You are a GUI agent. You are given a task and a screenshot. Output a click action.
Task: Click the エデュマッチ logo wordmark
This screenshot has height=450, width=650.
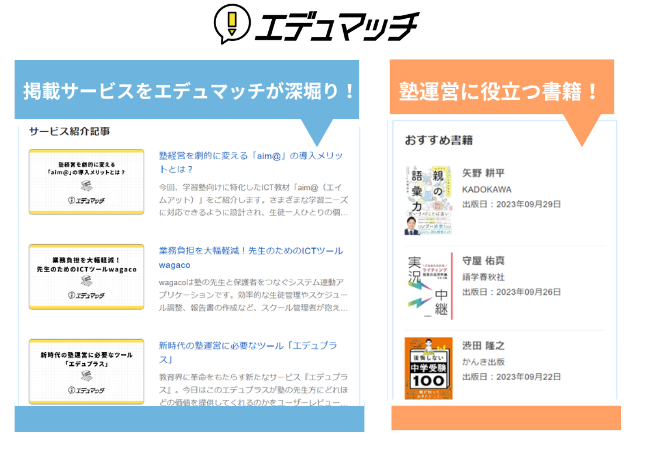[337, 26]
